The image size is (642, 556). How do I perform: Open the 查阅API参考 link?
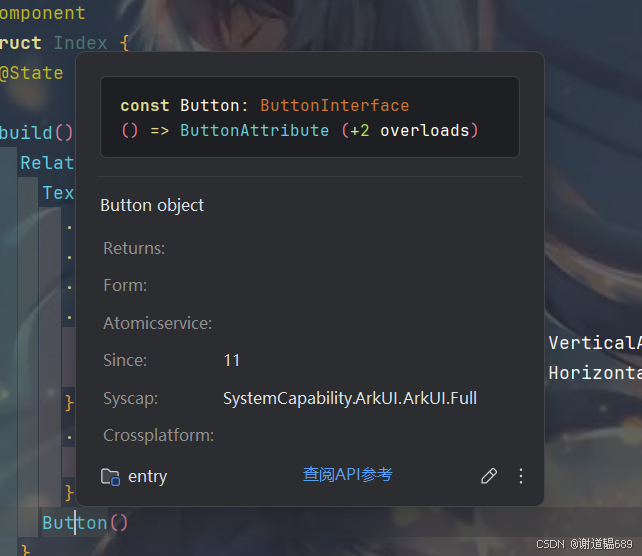[347, 475]
